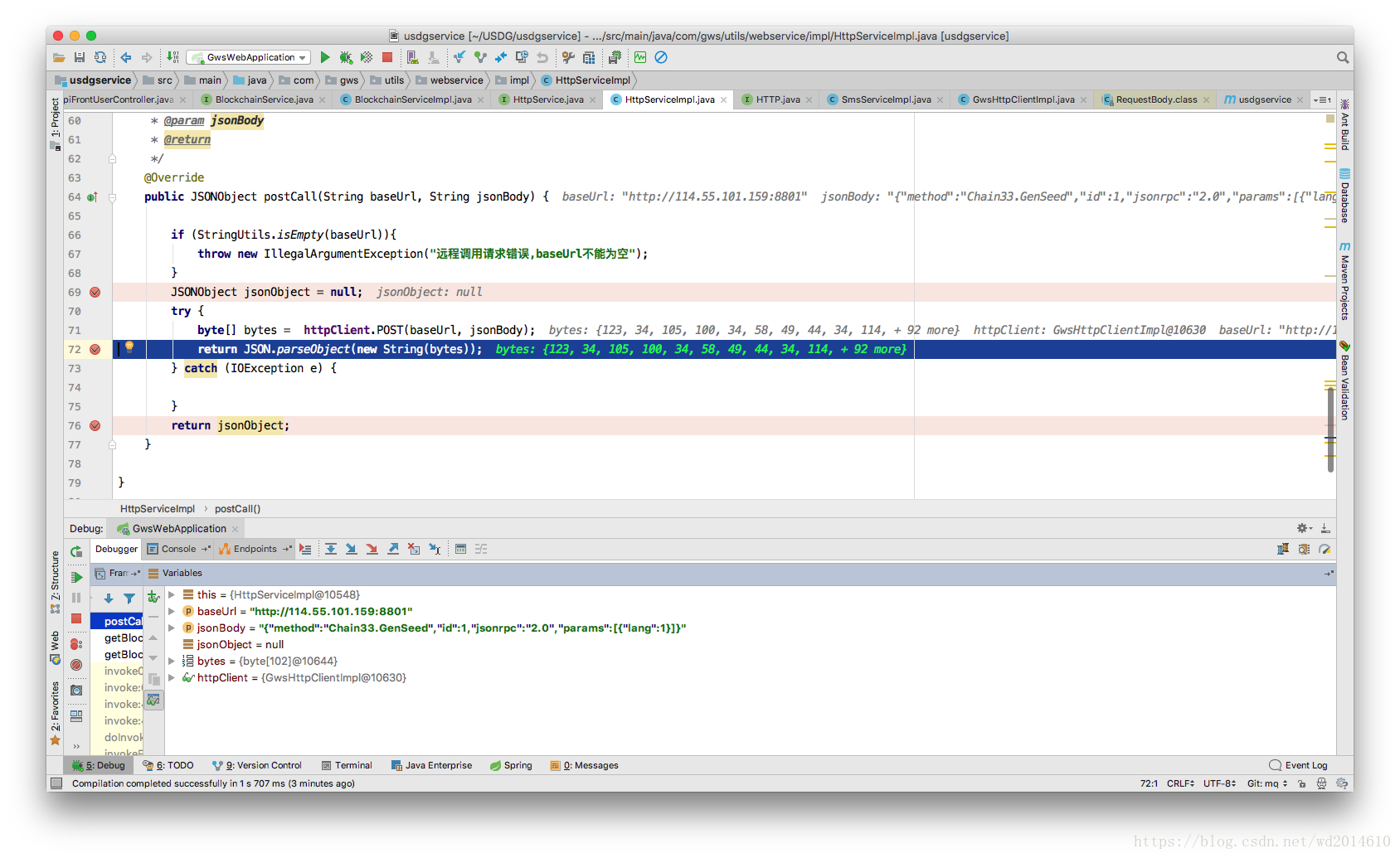Step out using the upward arrow icon

[x=393, y=549]
